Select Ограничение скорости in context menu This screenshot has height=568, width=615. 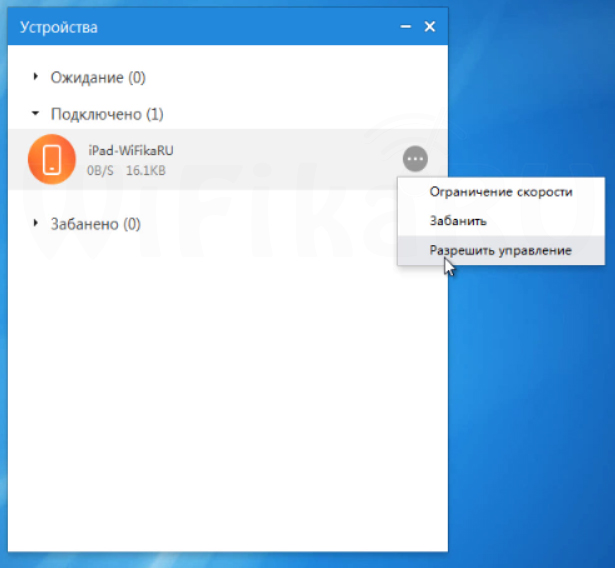click(500, 192)
